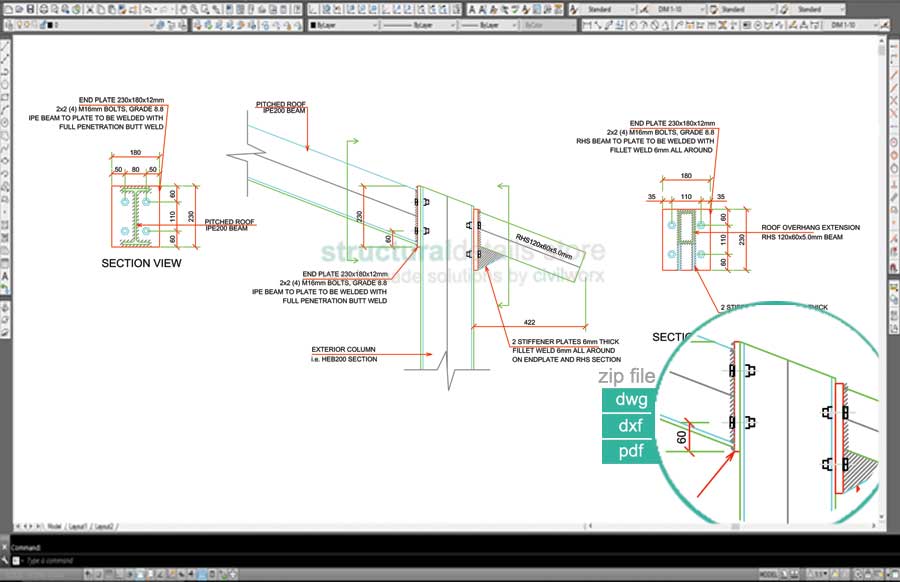Save the drawing using the Save icon

(x=31, y=9)
